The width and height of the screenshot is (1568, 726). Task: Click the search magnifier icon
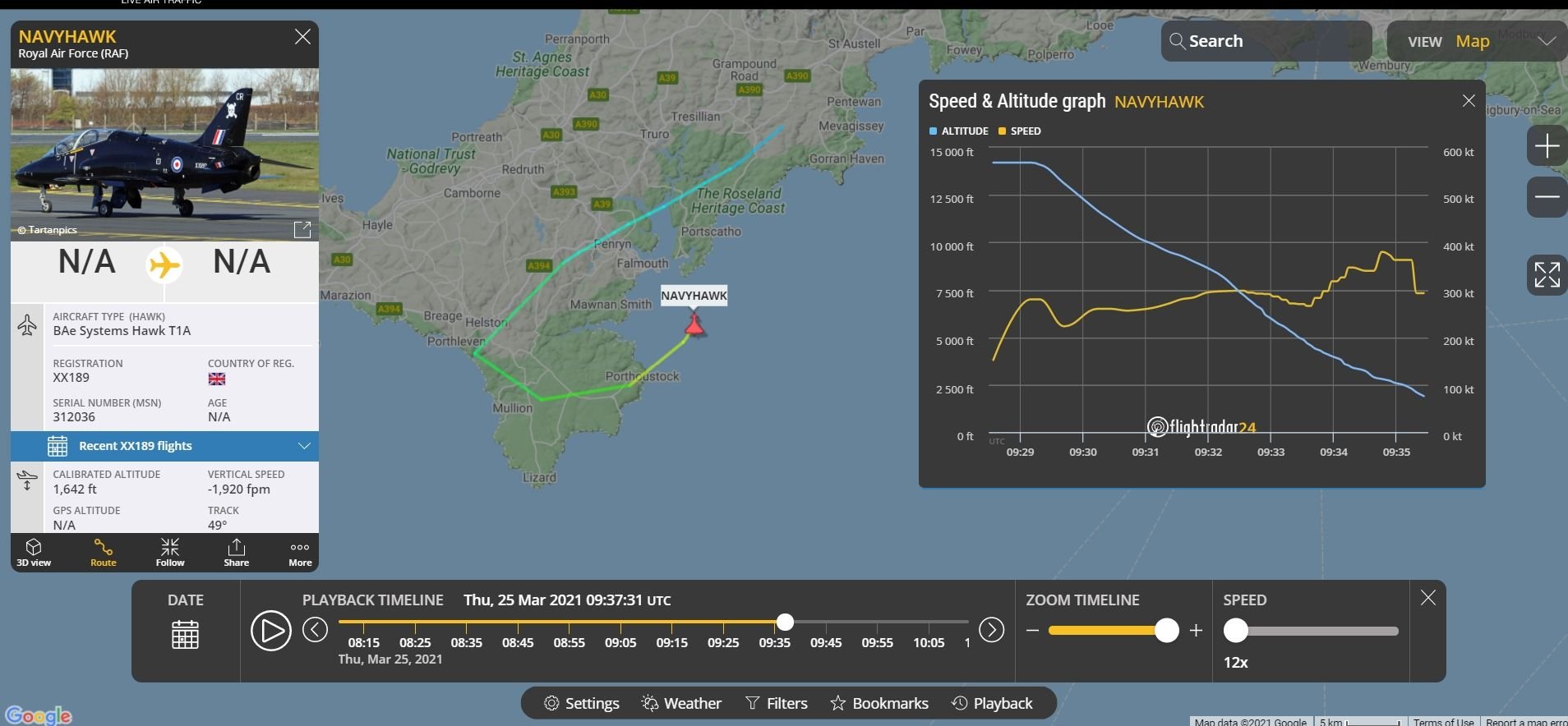1177,41
